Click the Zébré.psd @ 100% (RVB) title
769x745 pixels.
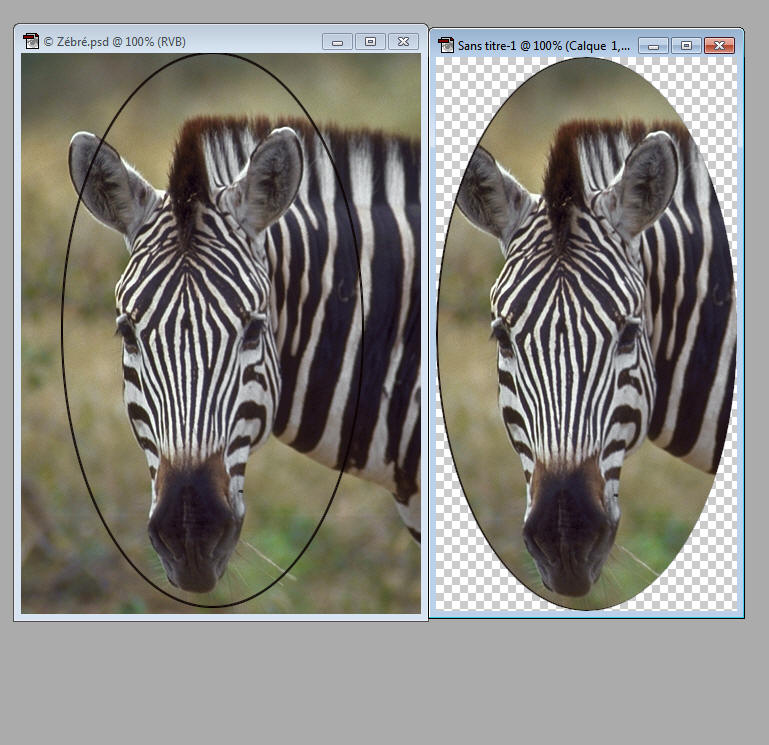pos(115,42)
